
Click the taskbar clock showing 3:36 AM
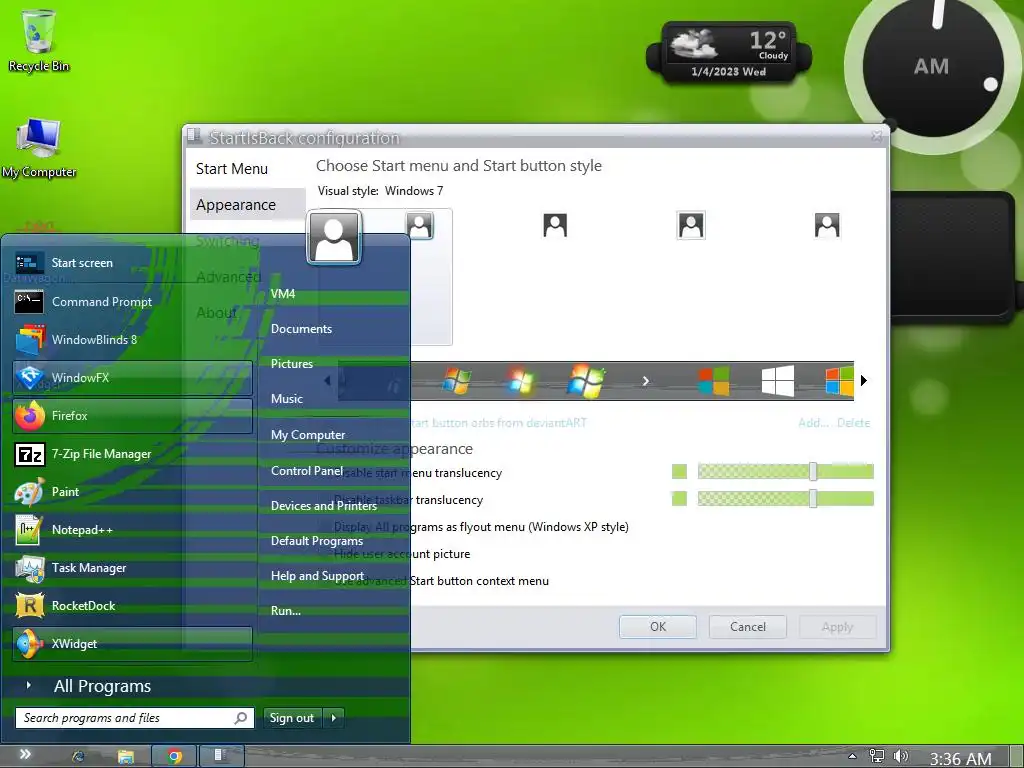coord(960,758)
